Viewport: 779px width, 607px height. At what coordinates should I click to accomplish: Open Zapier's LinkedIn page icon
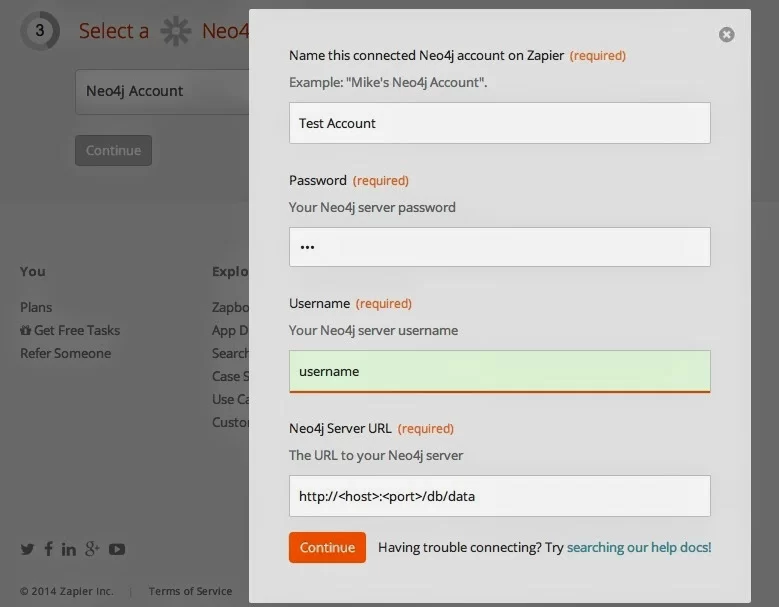[69, 549]
